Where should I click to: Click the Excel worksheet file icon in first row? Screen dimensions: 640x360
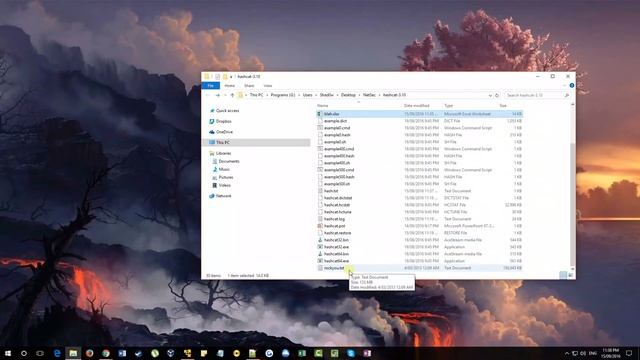pos(320,114)
